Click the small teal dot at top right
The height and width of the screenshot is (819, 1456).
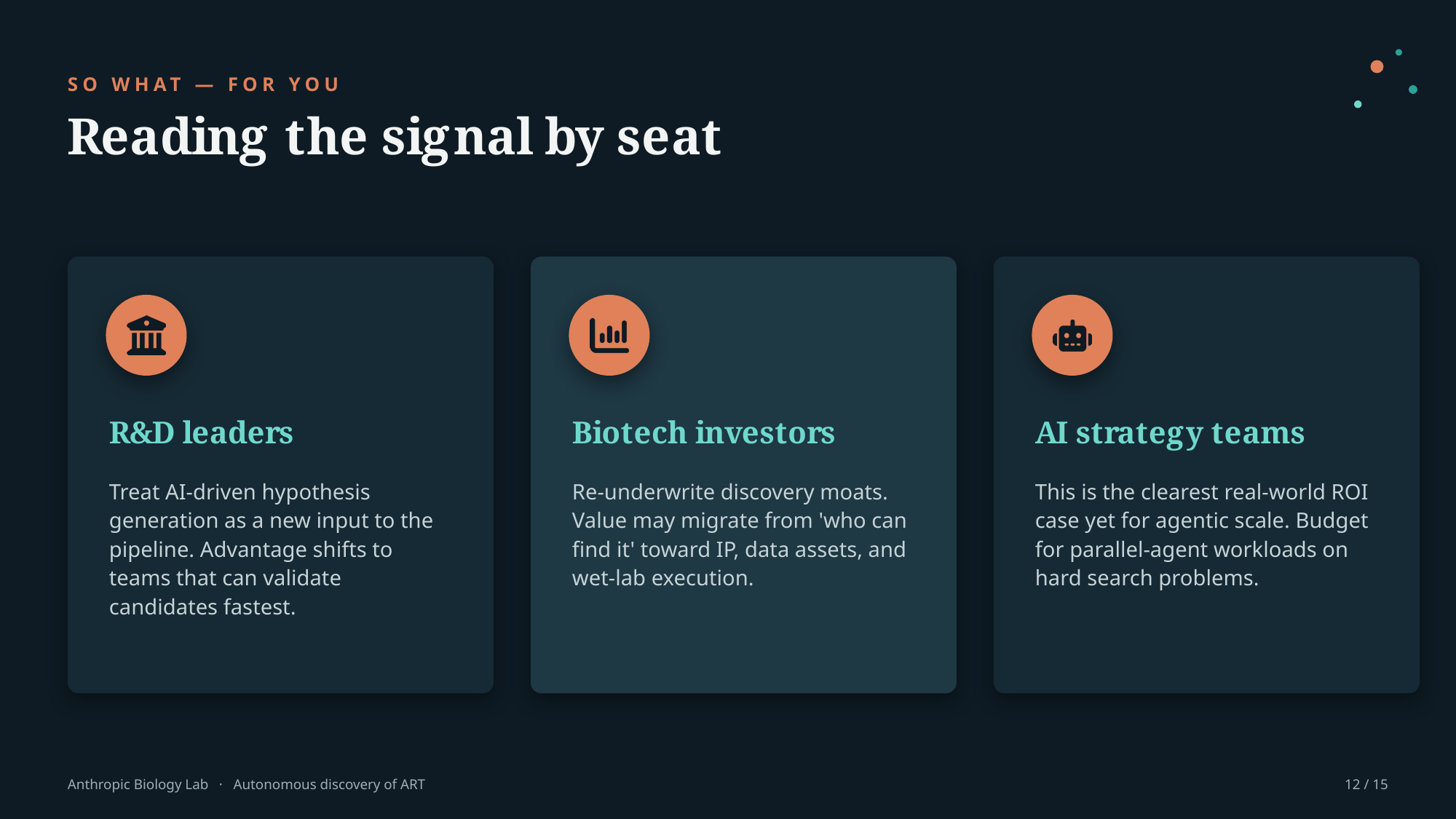[1398, 52]
